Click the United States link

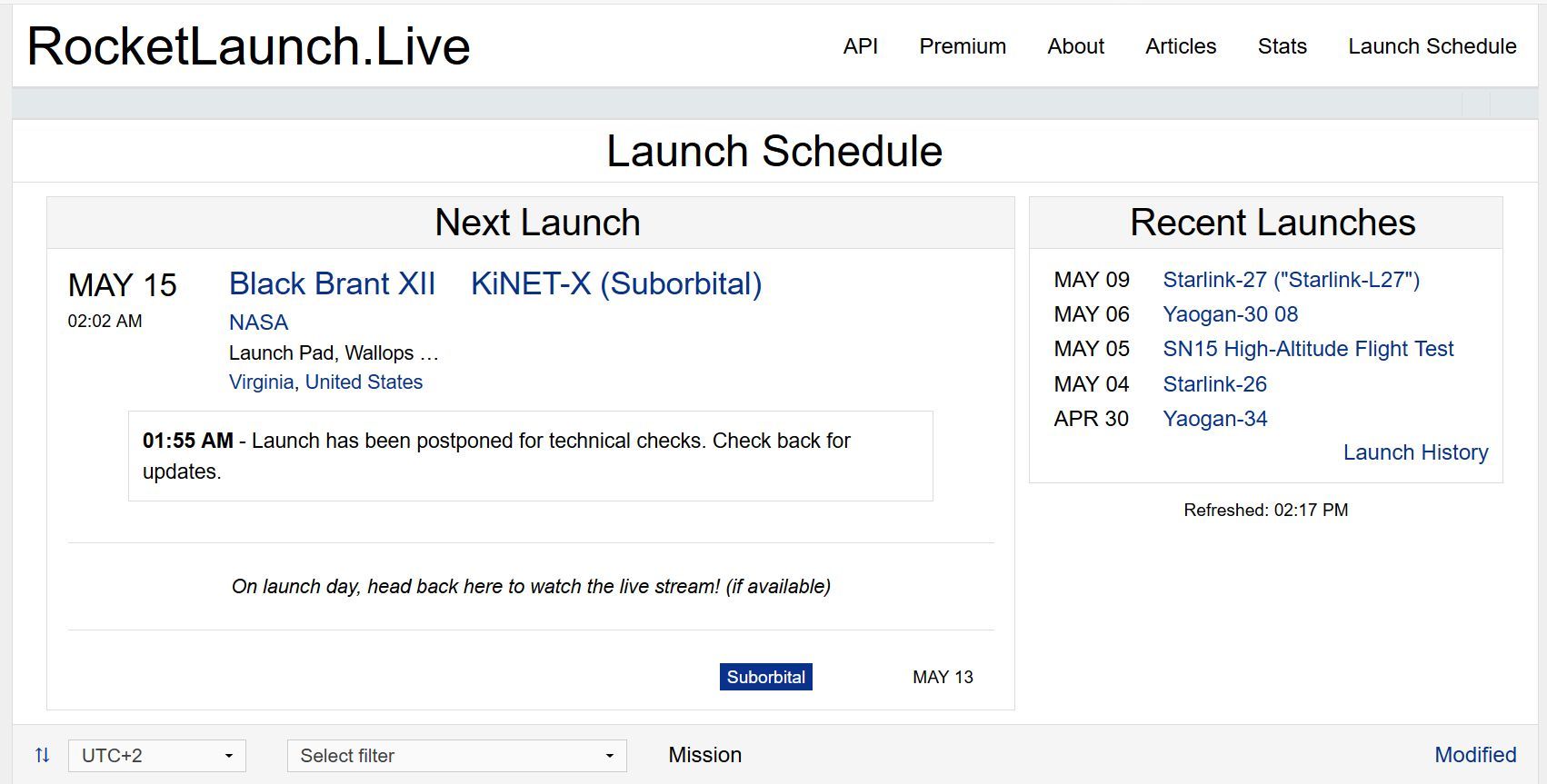click(364, 382)
